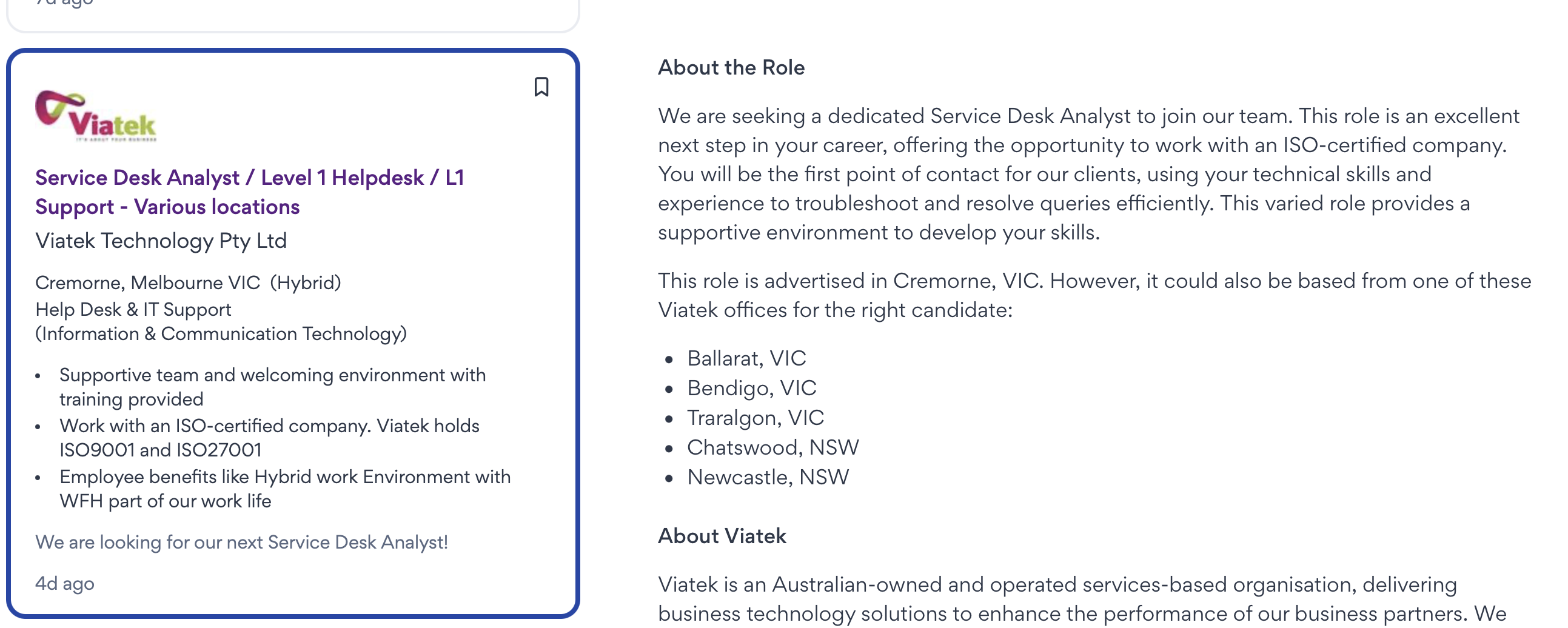Image resolution: width=1568 pixels, height=628 pixels.
Task: Click the Bendigo, VIC list item
Action: point(751,388)
